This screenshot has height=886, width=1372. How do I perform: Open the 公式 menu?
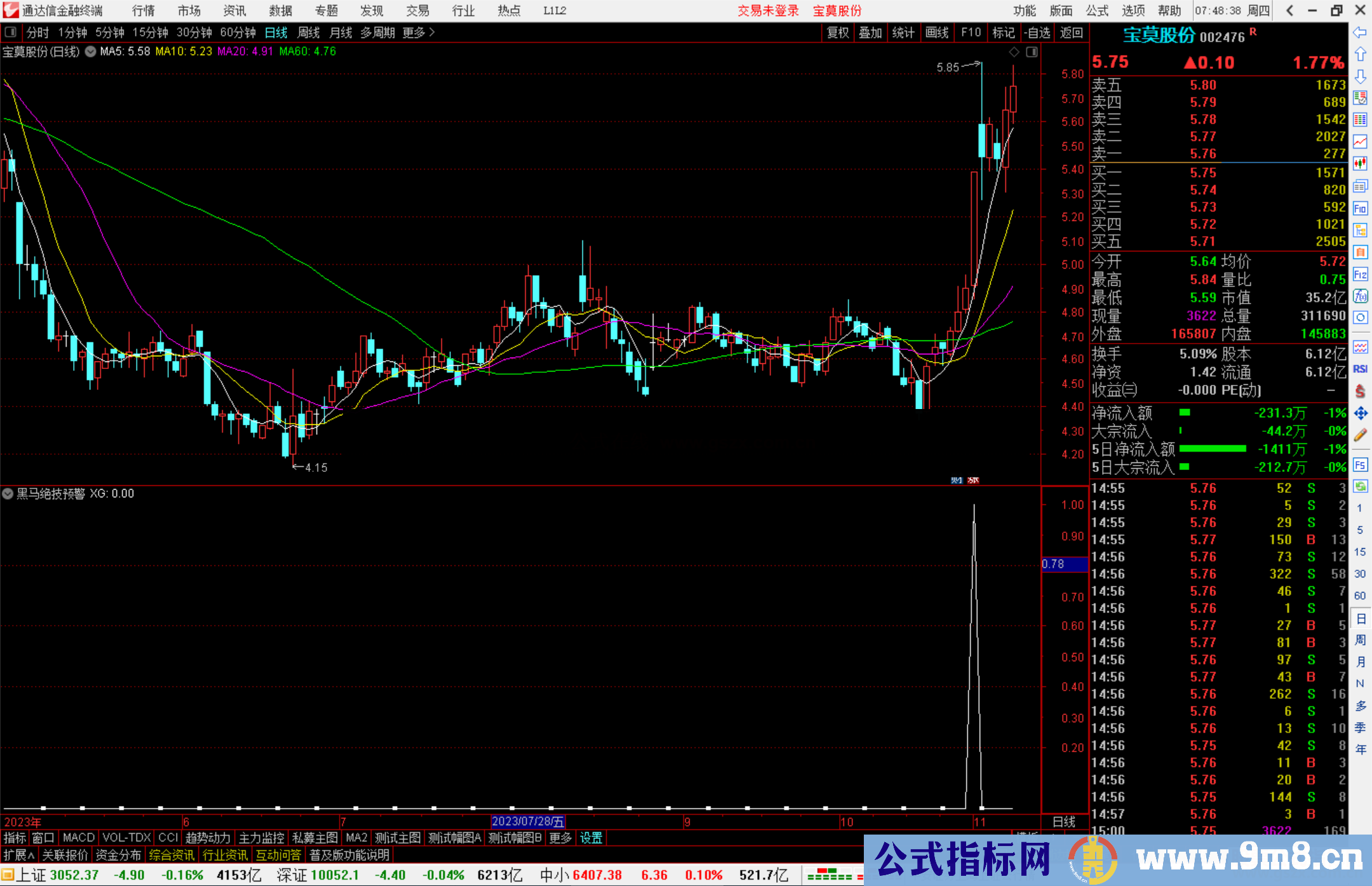tap(1097, 11)
